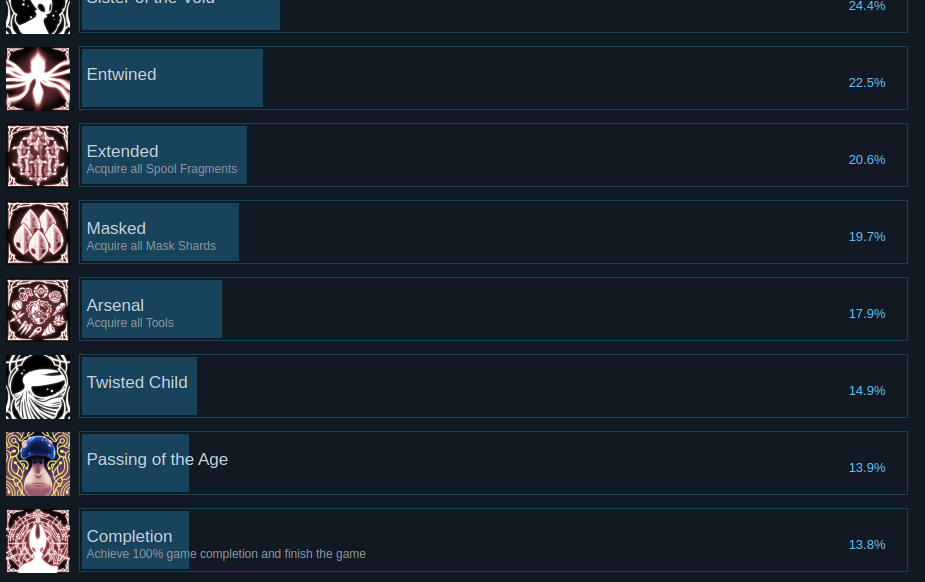Click the Extended achievement title
This screenshot has height=582, width=925.
[123, 152]
